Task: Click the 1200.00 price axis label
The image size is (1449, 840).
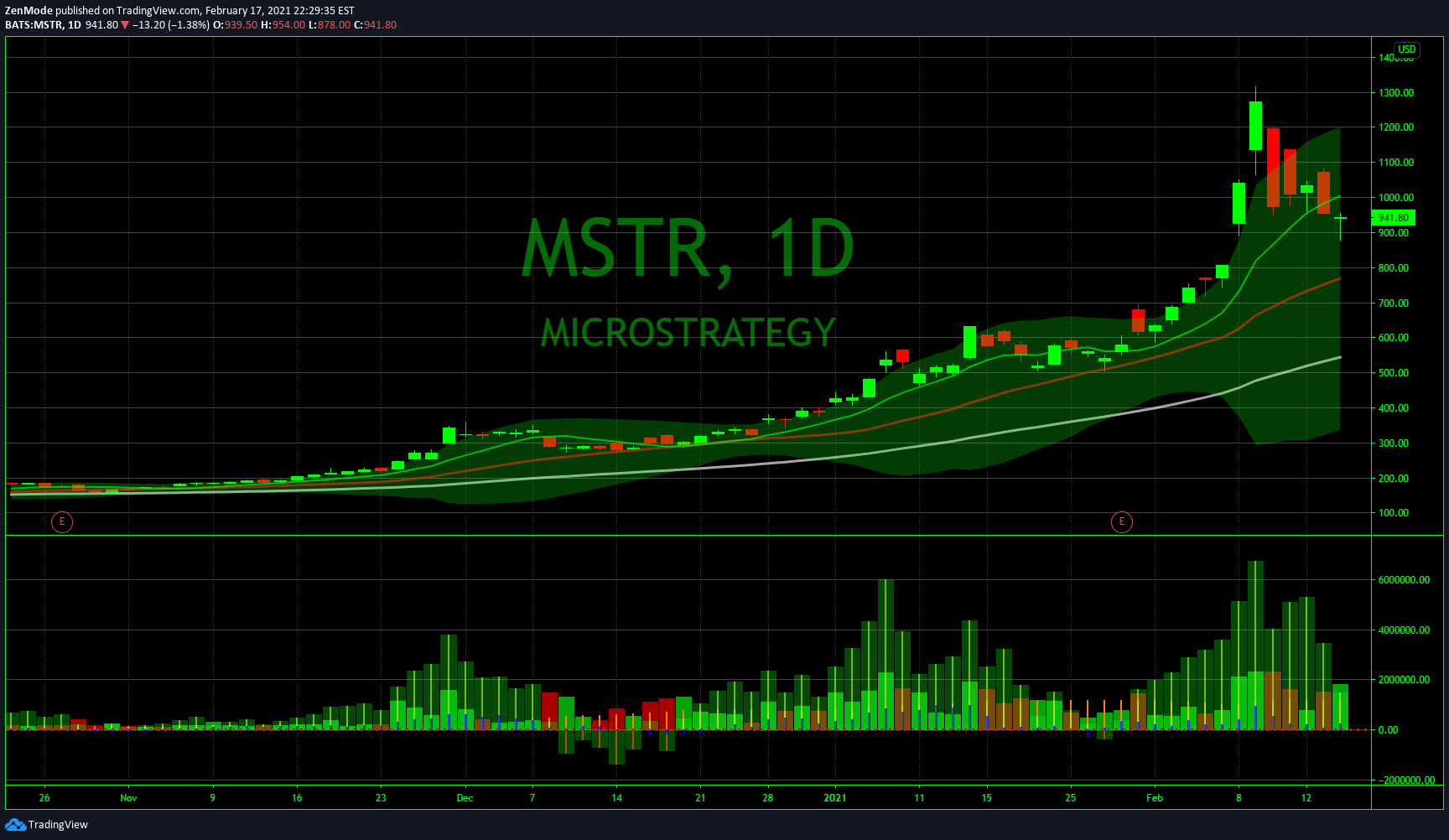Action: 1396,127
